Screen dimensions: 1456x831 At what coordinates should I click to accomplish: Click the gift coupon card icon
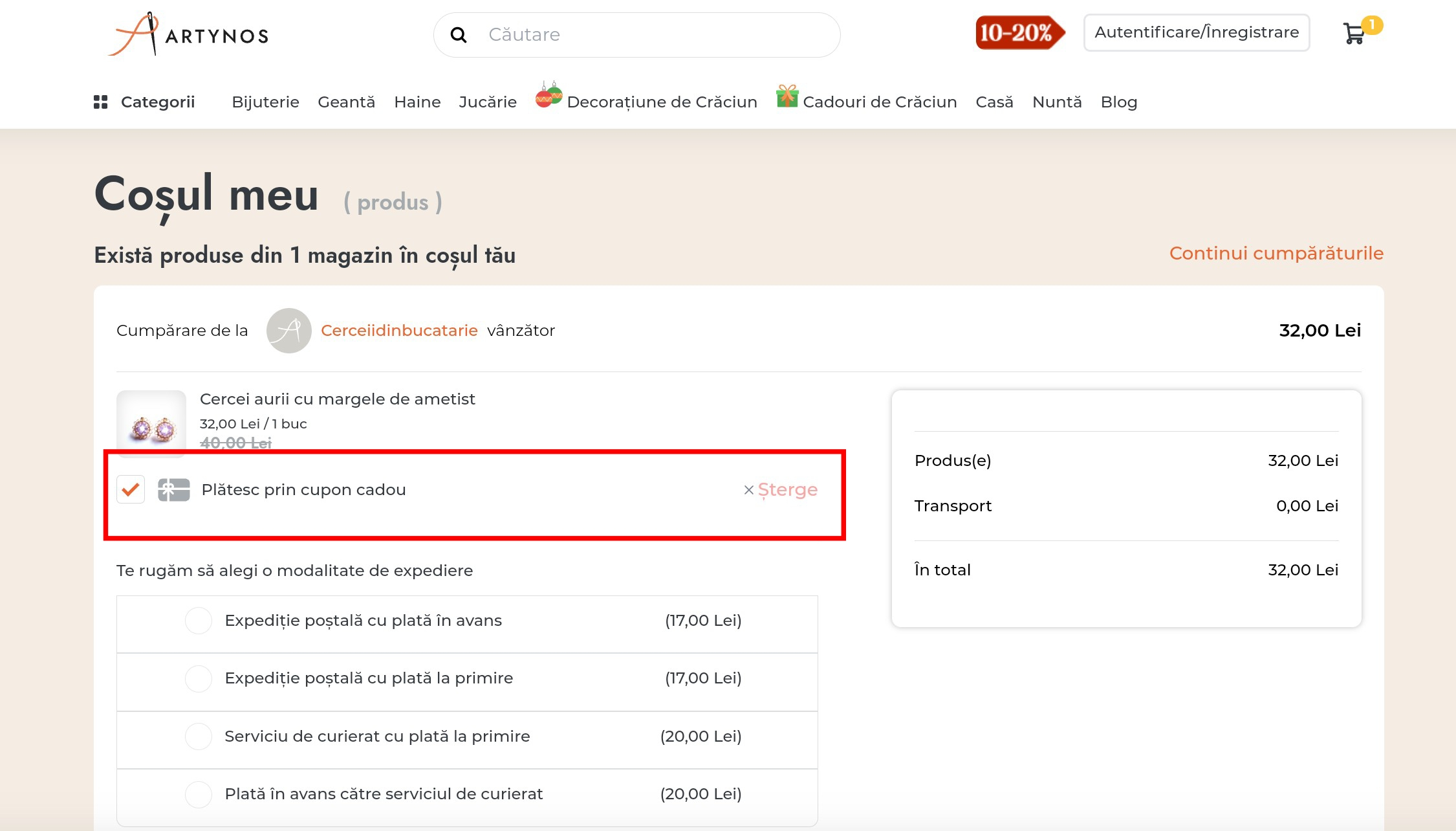[x=174, y=490]
